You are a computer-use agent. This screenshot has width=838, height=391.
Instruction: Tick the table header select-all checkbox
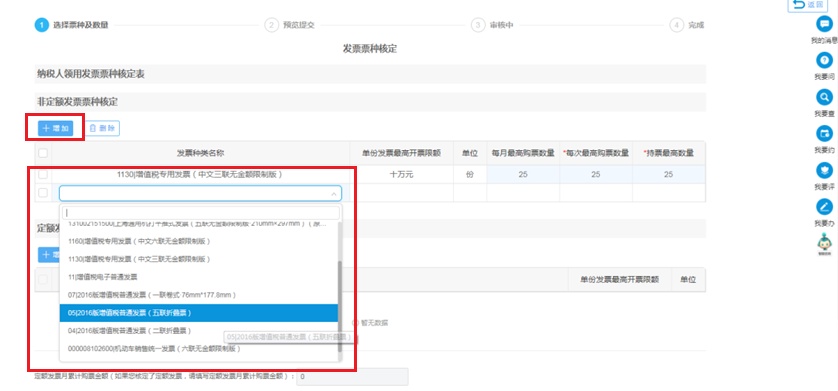(43, 153)
